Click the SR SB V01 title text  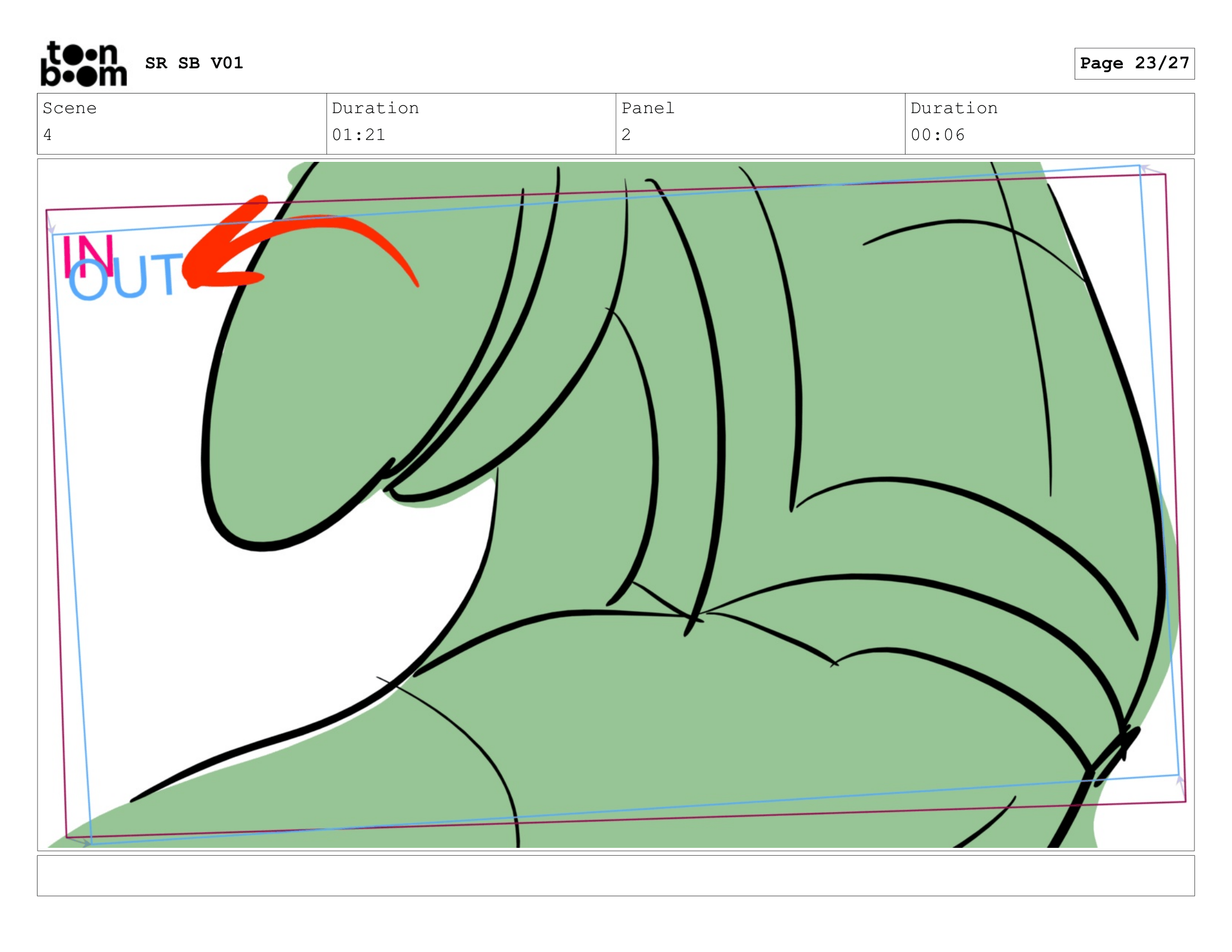194,63
